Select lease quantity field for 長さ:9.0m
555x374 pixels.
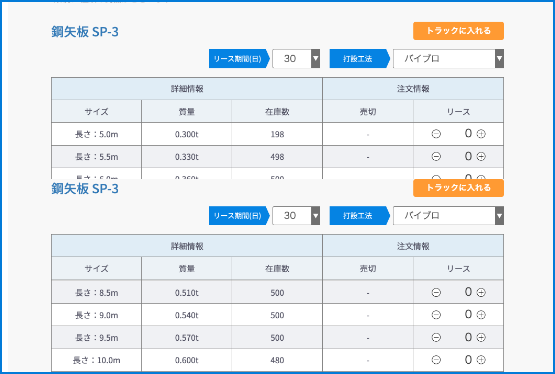[468, 314]
